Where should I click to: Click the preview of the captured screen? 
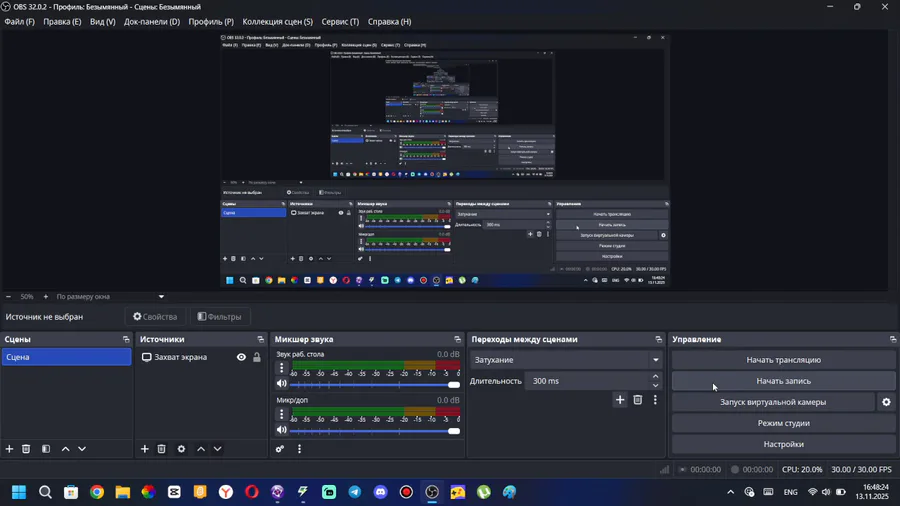445,161
